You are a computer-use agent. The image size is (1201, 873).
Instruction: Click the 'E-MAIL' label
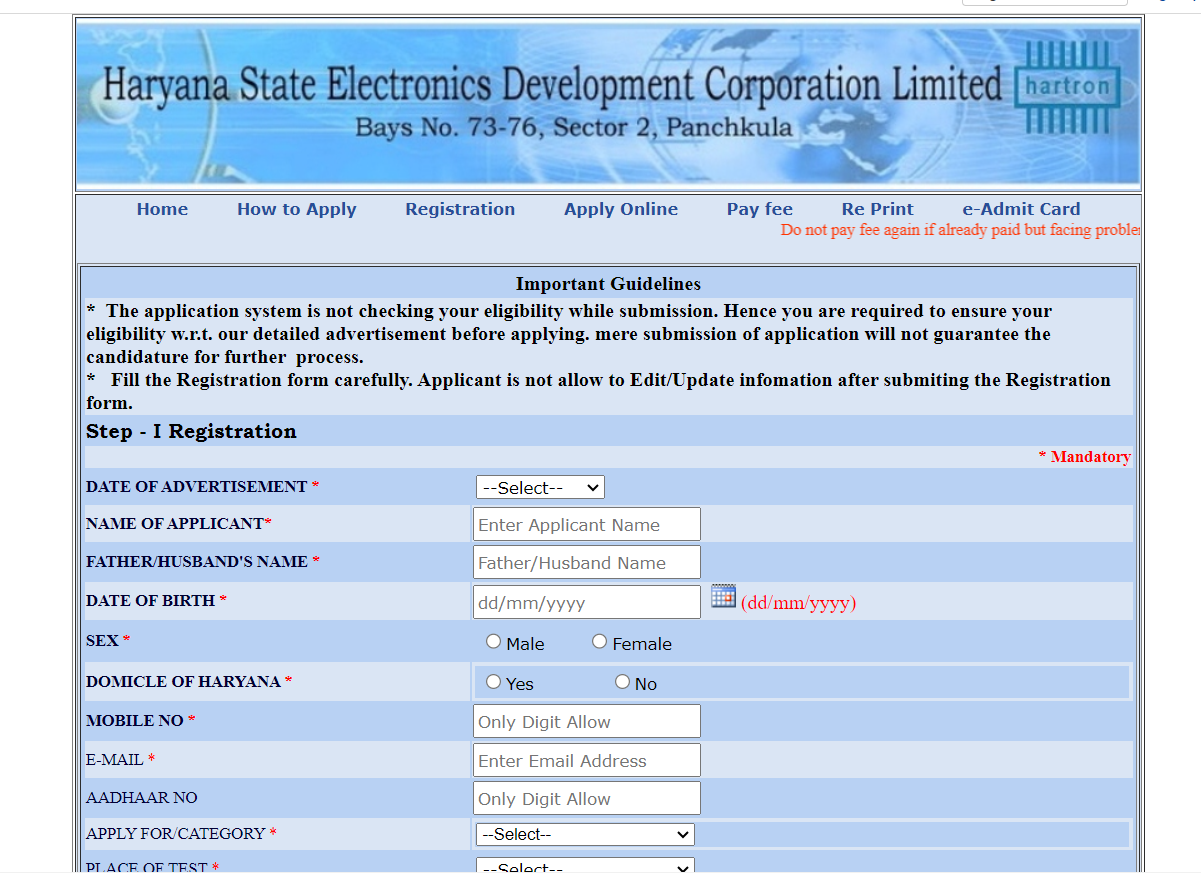coord(115,760)
